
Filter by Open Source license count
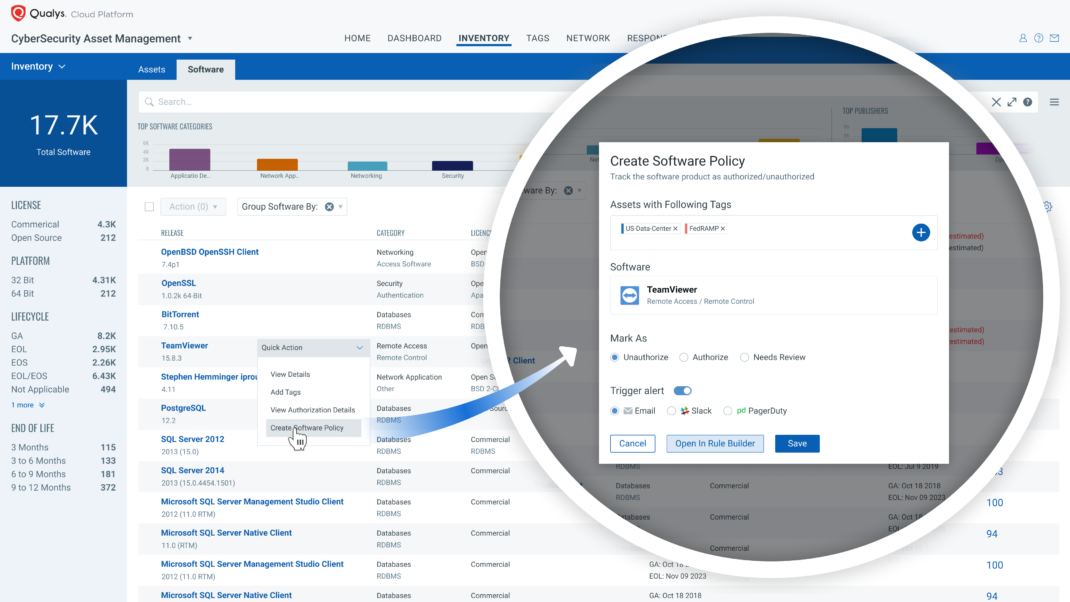(x=63, y=238)
